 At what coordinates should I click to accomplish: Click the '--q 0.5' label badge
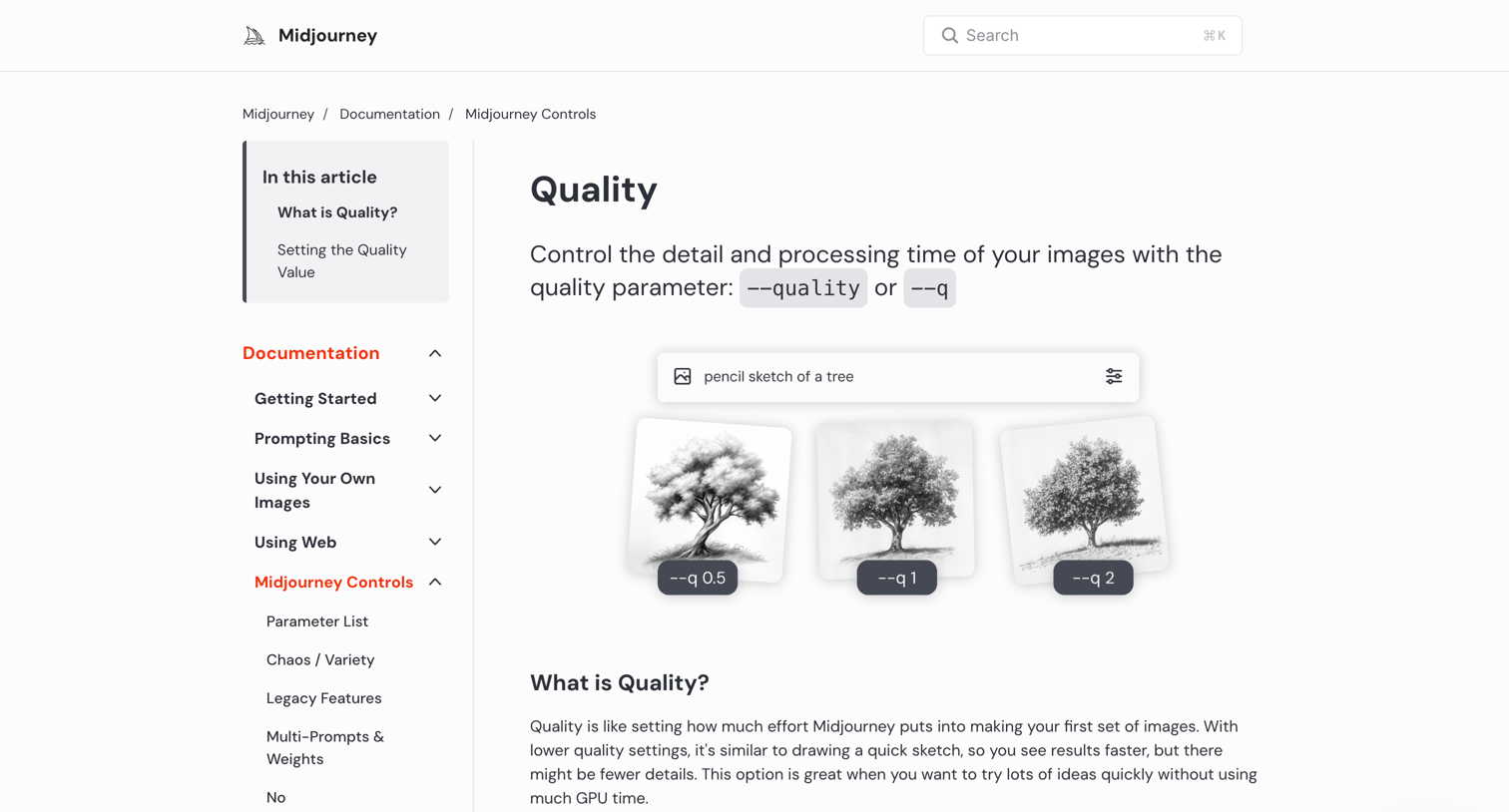[x=698, y=578]
